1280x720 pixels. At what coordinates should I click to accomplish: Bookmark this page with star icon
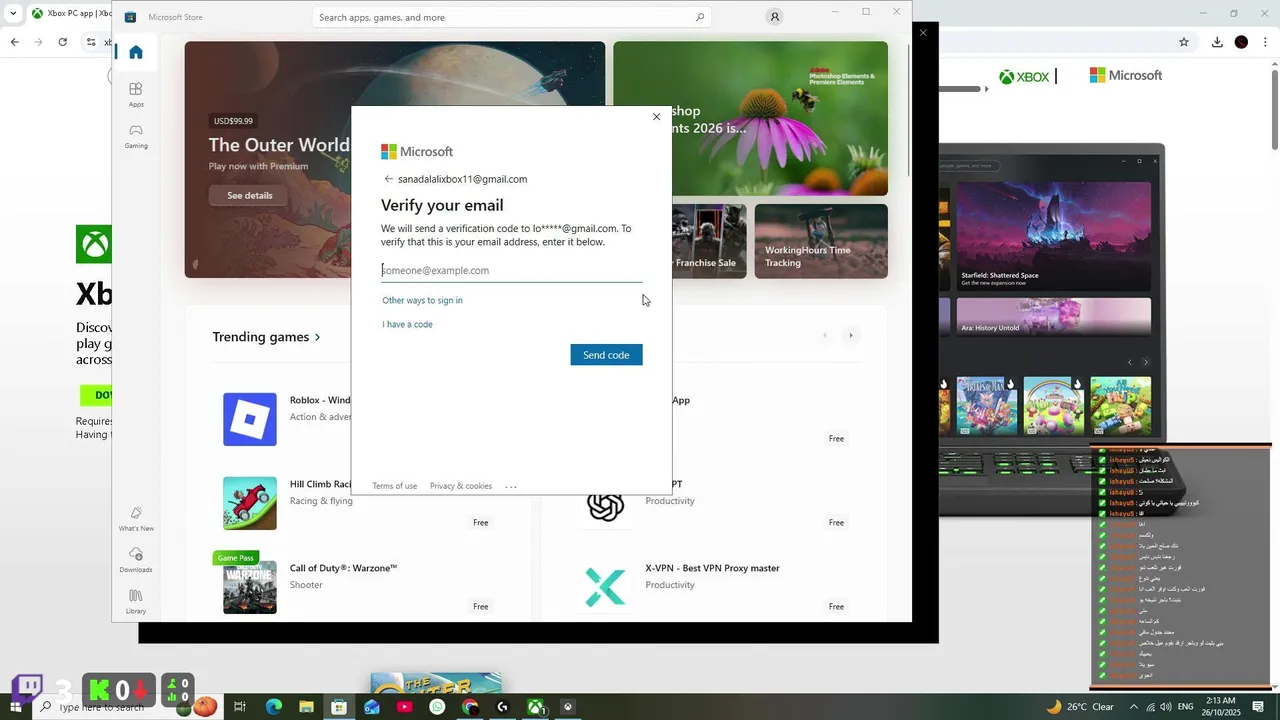point(1184,42)
